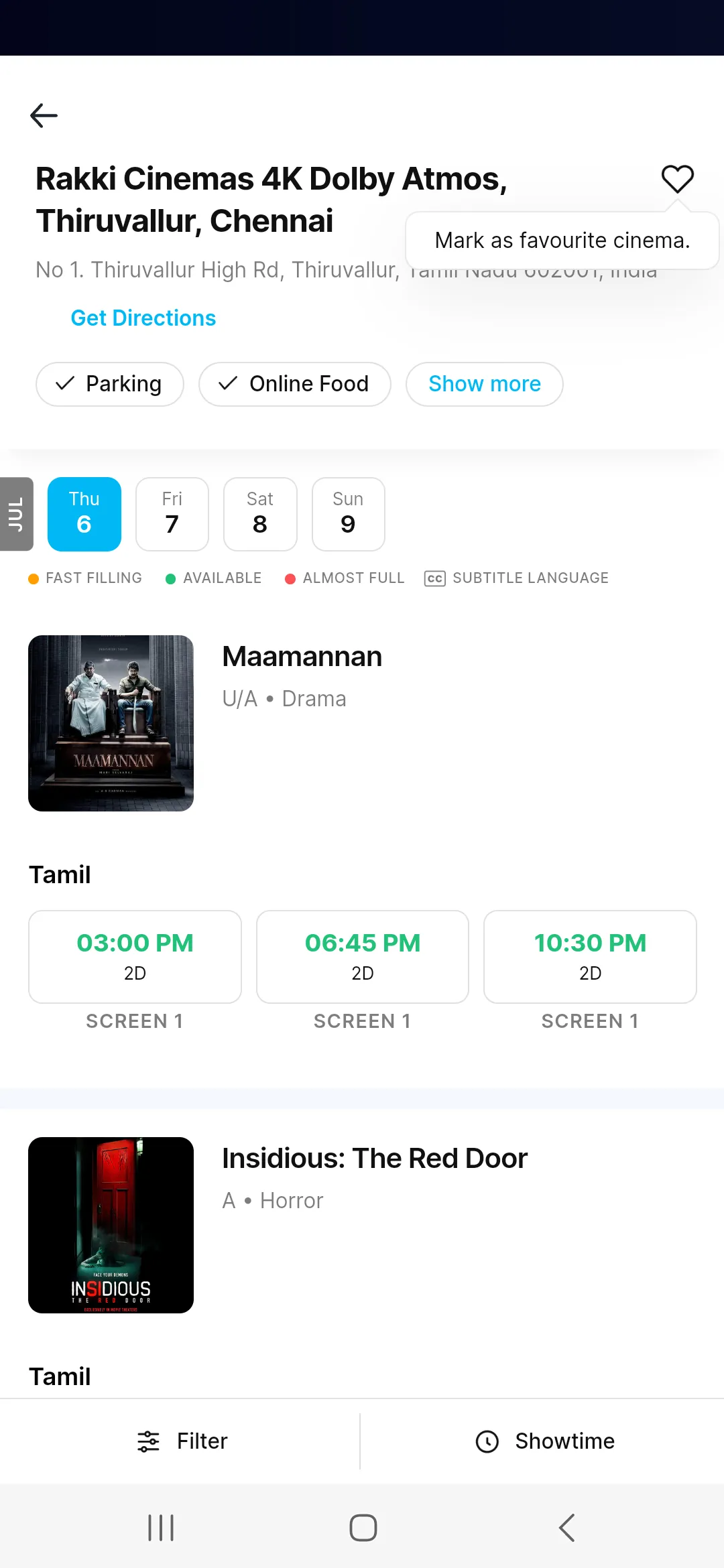This screenshot has height=1568, width=724.
Task: Tap the Android back navigation chevron
Action: point(567,1528)
